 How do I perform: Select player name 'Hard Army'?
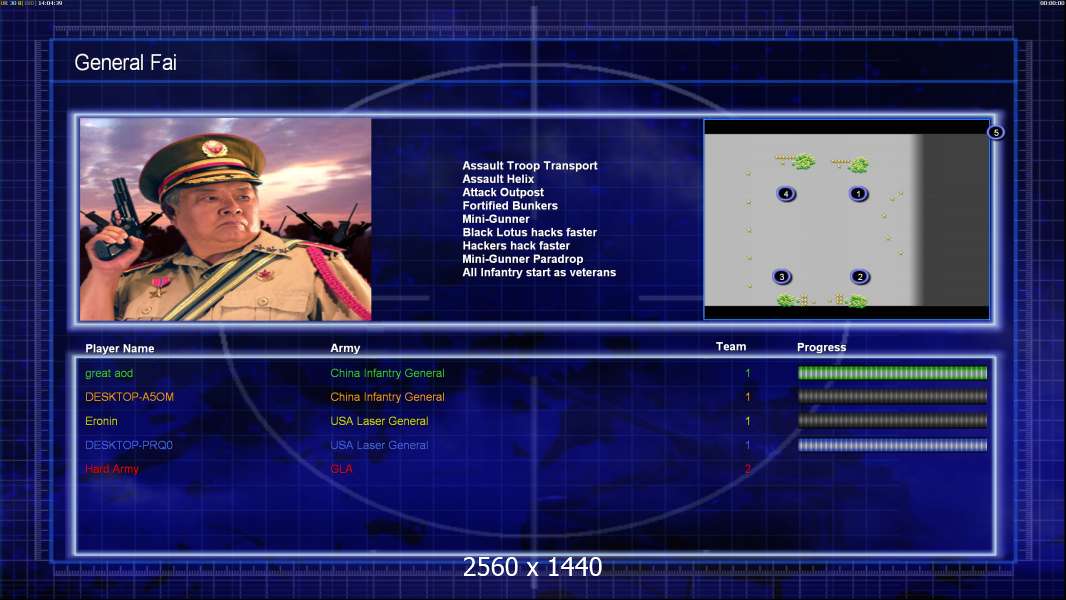(x=112, y=469)
